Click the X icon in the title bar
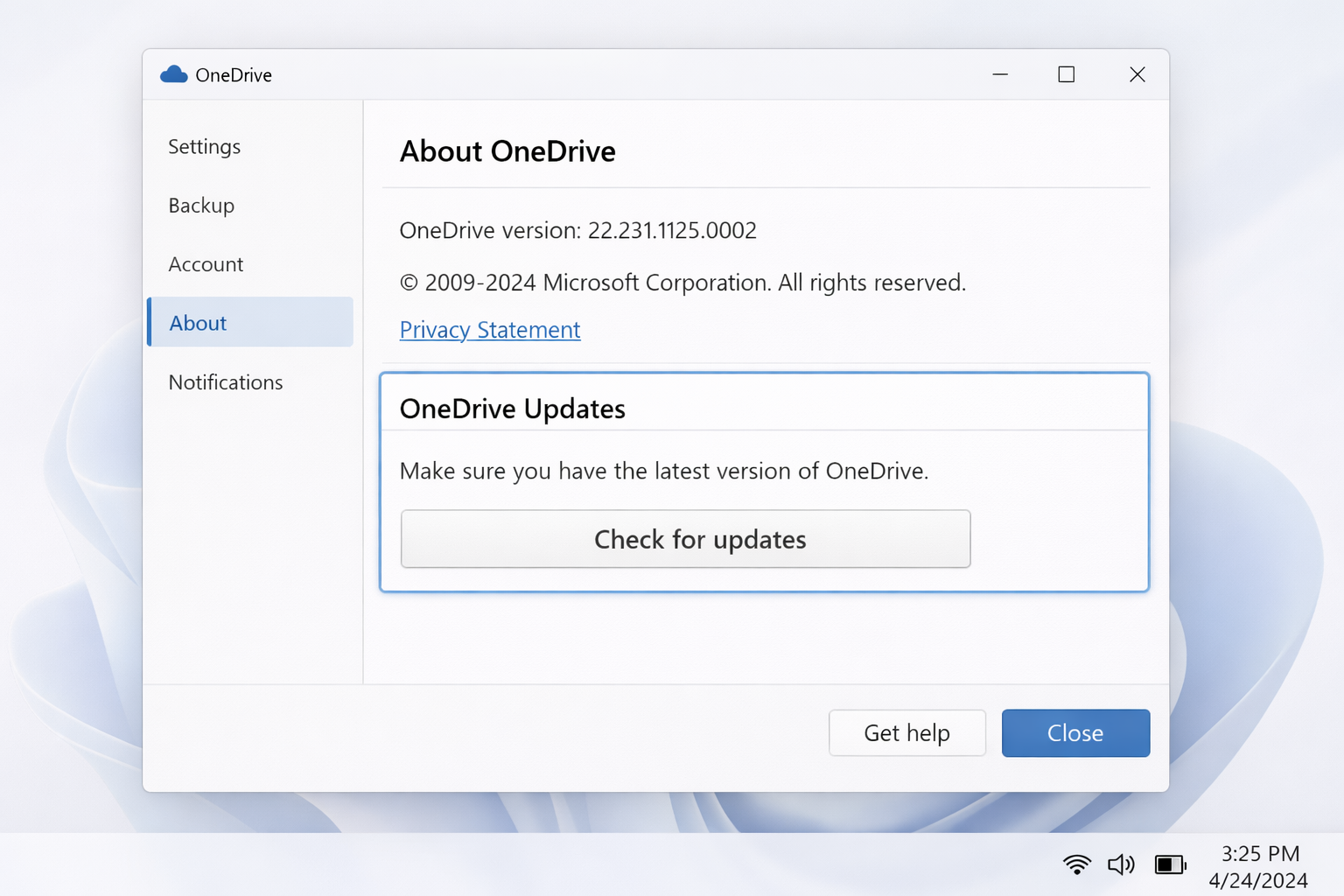The image size is (1344, 896). point(1137,74)
